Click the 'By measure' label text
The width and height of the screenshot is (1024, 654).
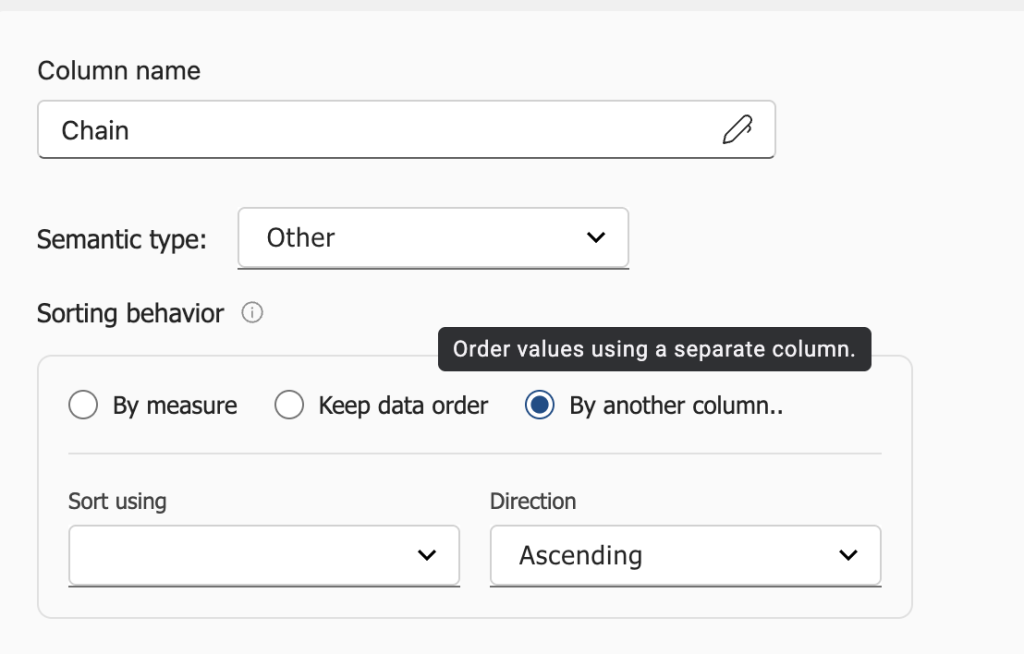[x=175, y=406]
